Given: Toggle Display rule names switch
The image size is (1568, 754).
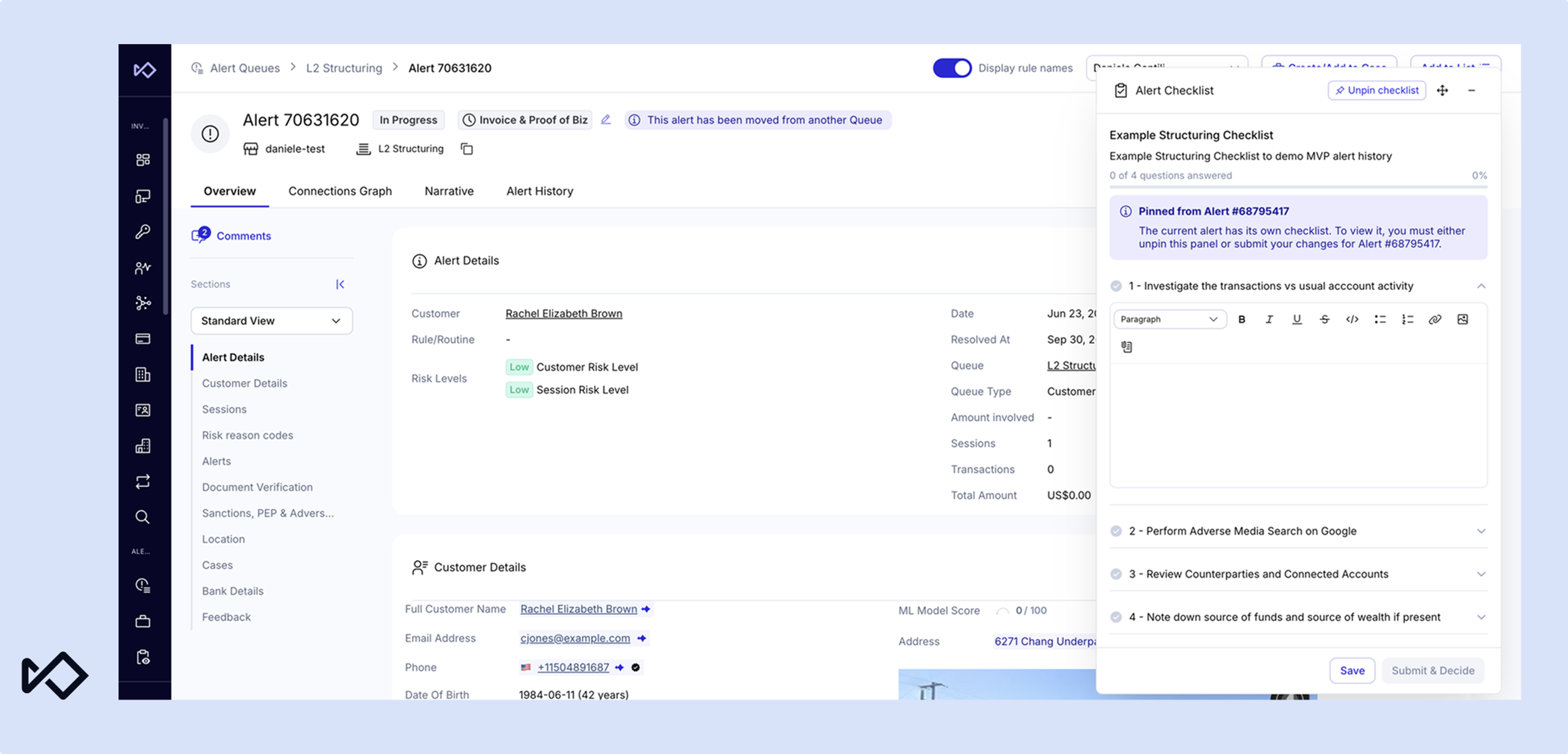Looking at the screenshot, I should click(952, 67).
